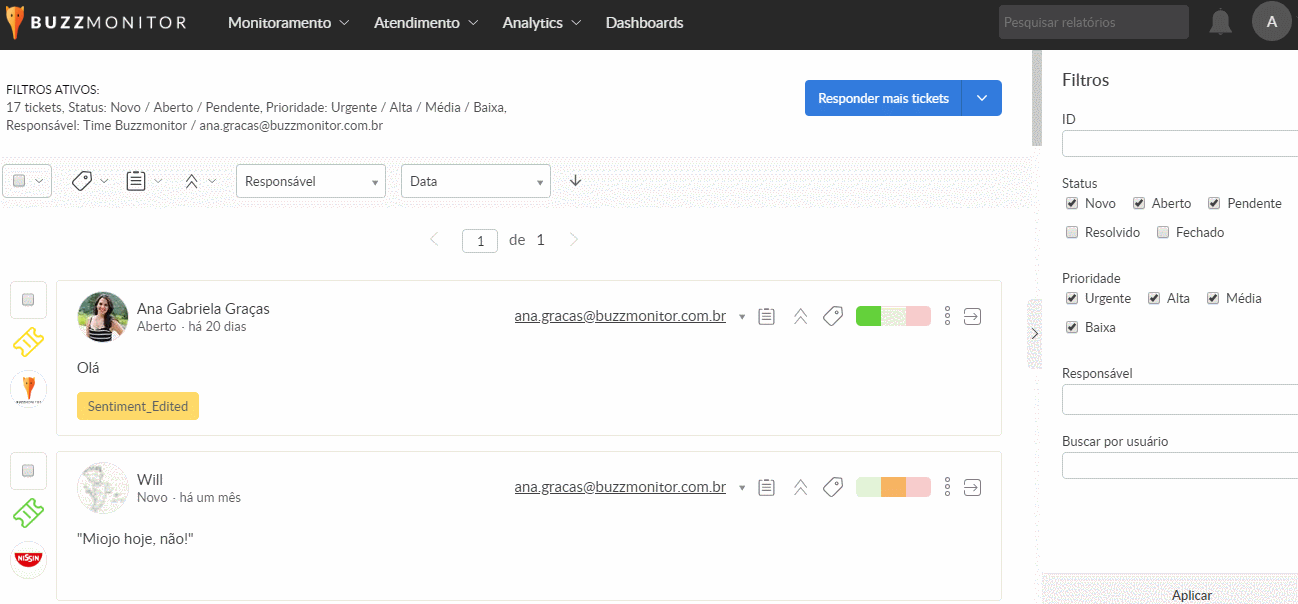Uncheck the Novo status filter
Image resolution: width=1298 pixels, height=604 pixels.
click(x=1072, y=204)
